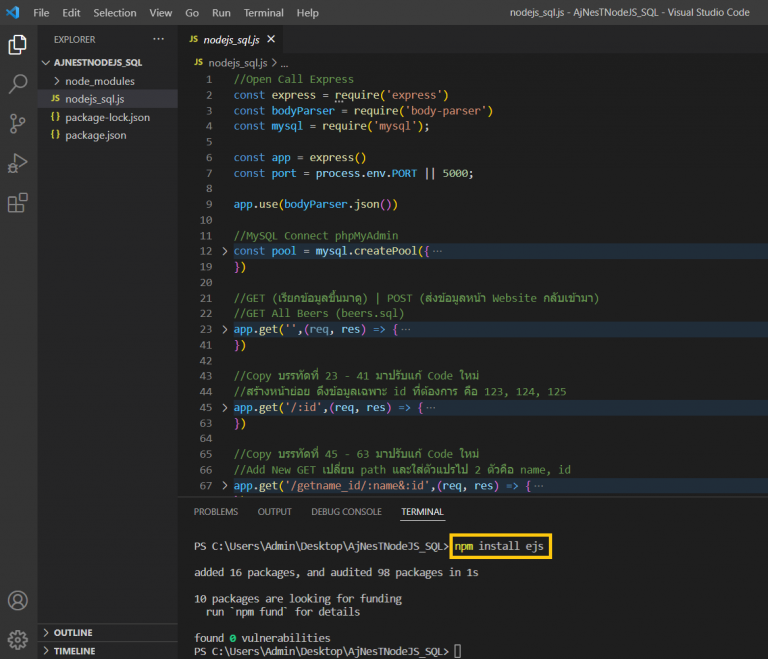Open the Manage gear icon
The width and height of the screenshot is (768, 659).
coord(17,639)
